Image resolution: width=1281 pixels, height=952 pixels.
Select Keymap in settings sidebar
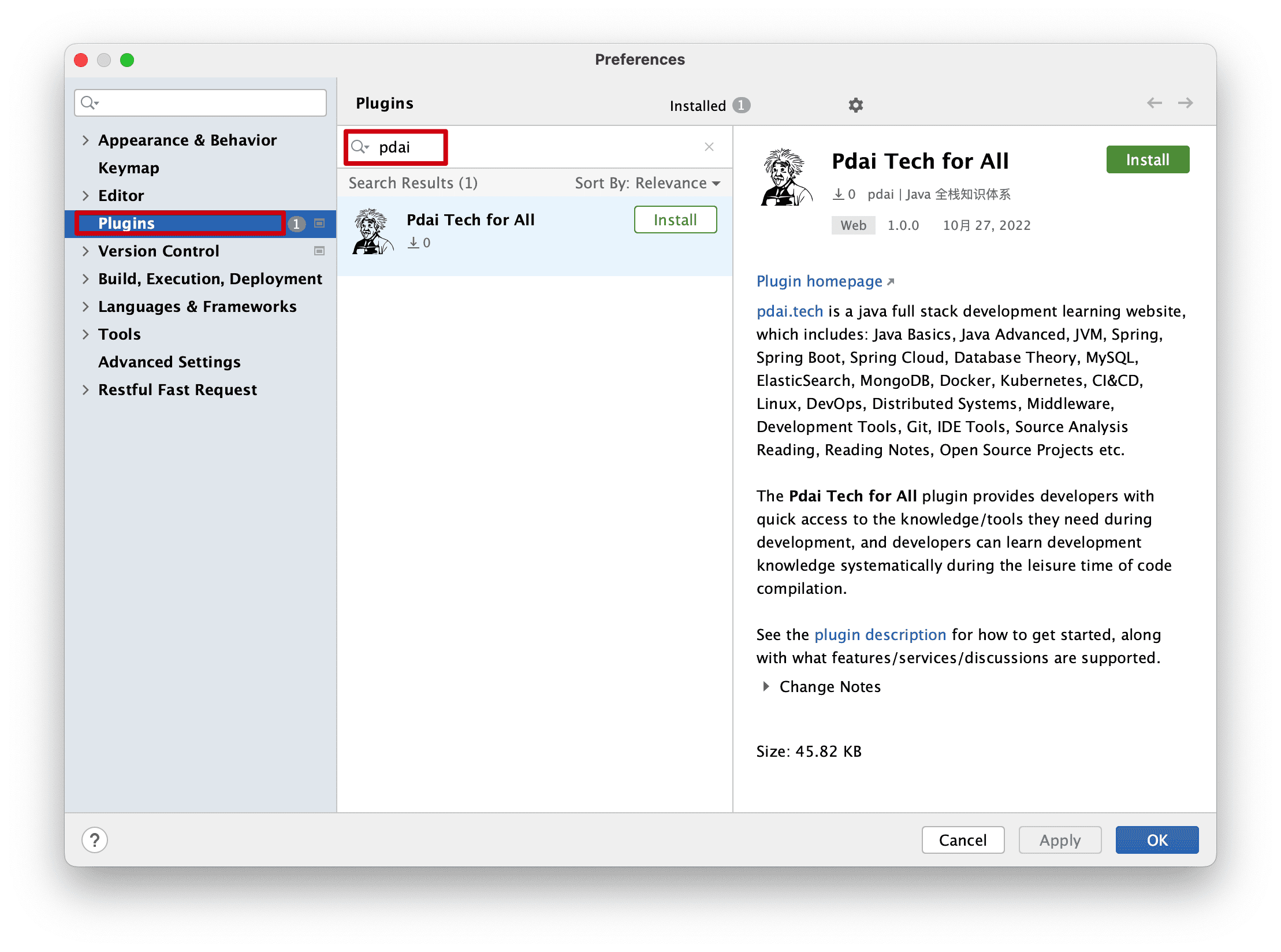[128, 168]
